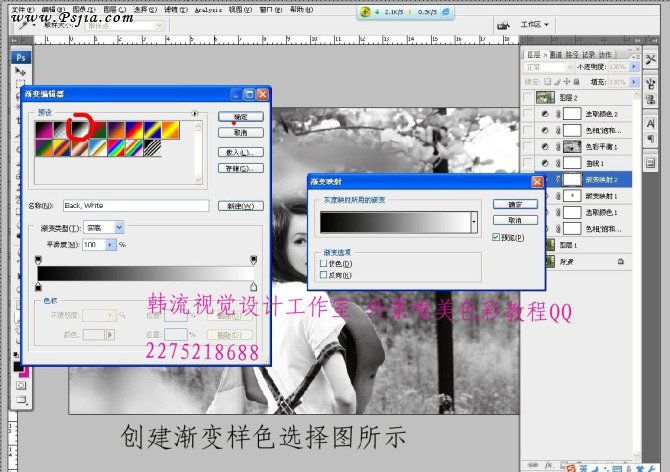Open gradient picker arrow in 渐变映射 dialog
The width and height of the screenshot is (670, 472).
(474, 222)
